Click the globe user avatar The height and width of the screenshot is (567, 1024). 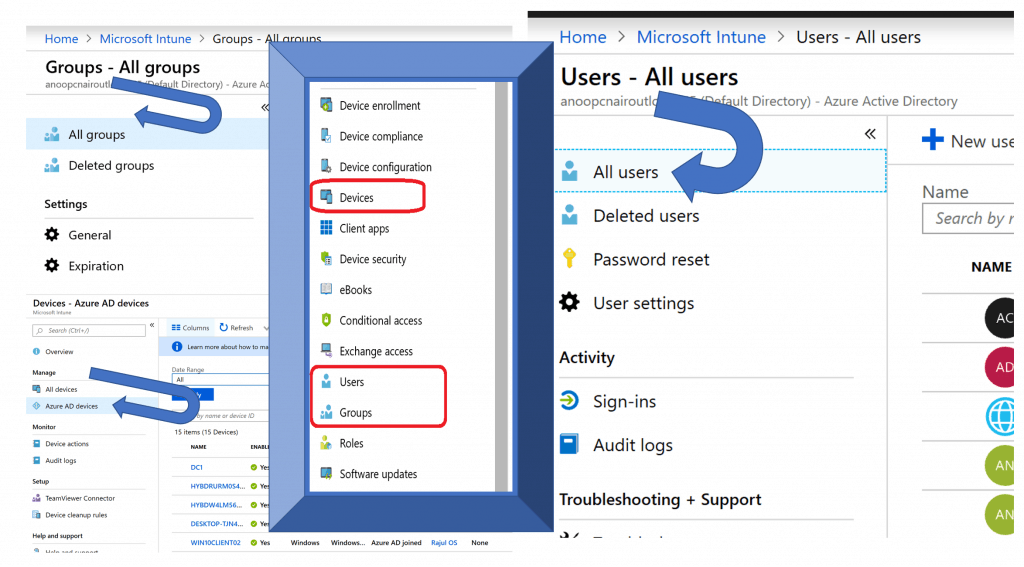[x=1000, y=416]
